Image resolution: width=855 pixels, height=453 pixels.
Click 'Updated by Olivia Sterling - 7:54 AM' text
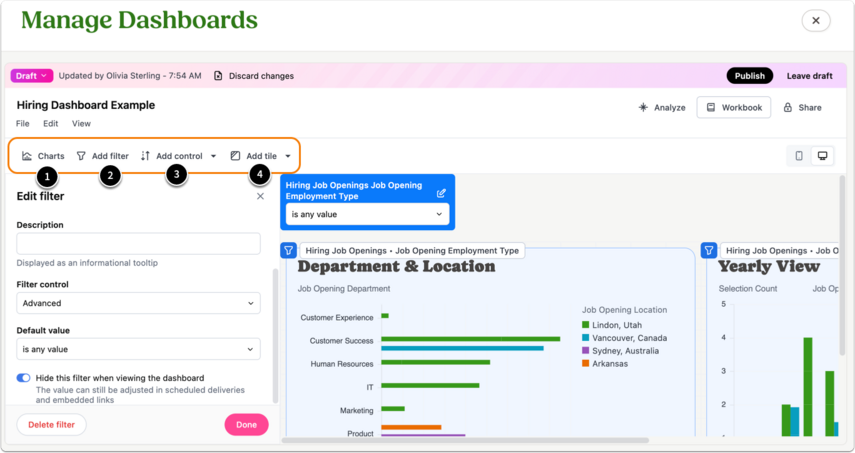[130, 76]
